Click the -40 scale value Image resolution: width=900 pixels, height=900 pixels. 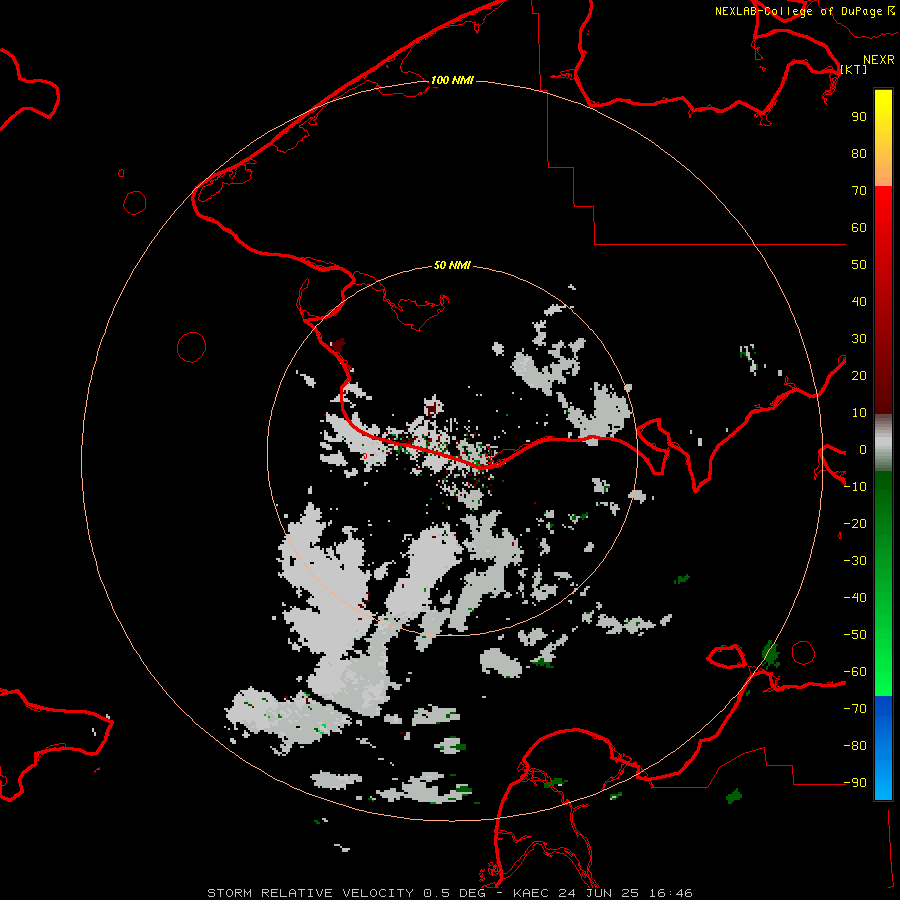(855, 598)
